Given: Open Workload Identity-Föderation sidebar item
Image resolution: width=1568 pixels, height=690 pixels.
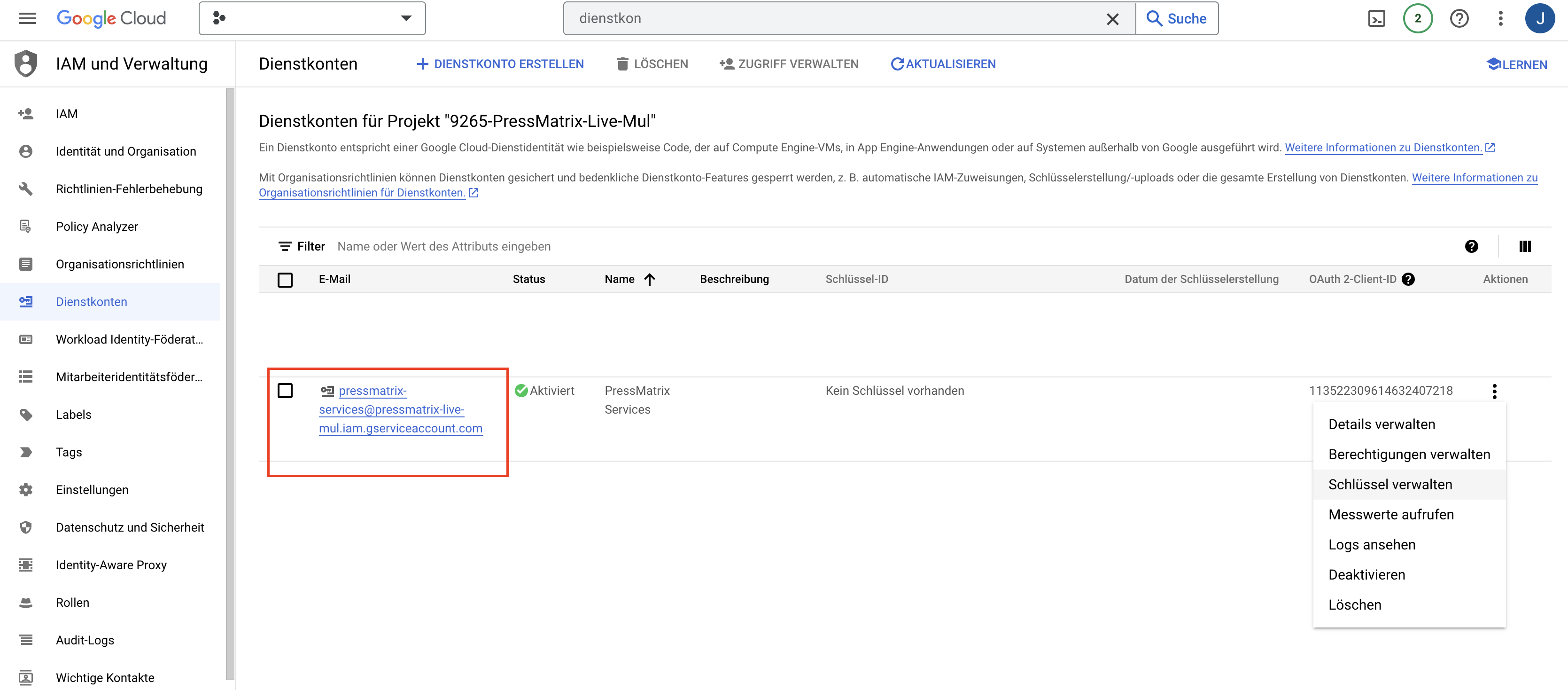Looking at the screenshot, I should click(x=110, y=339).
